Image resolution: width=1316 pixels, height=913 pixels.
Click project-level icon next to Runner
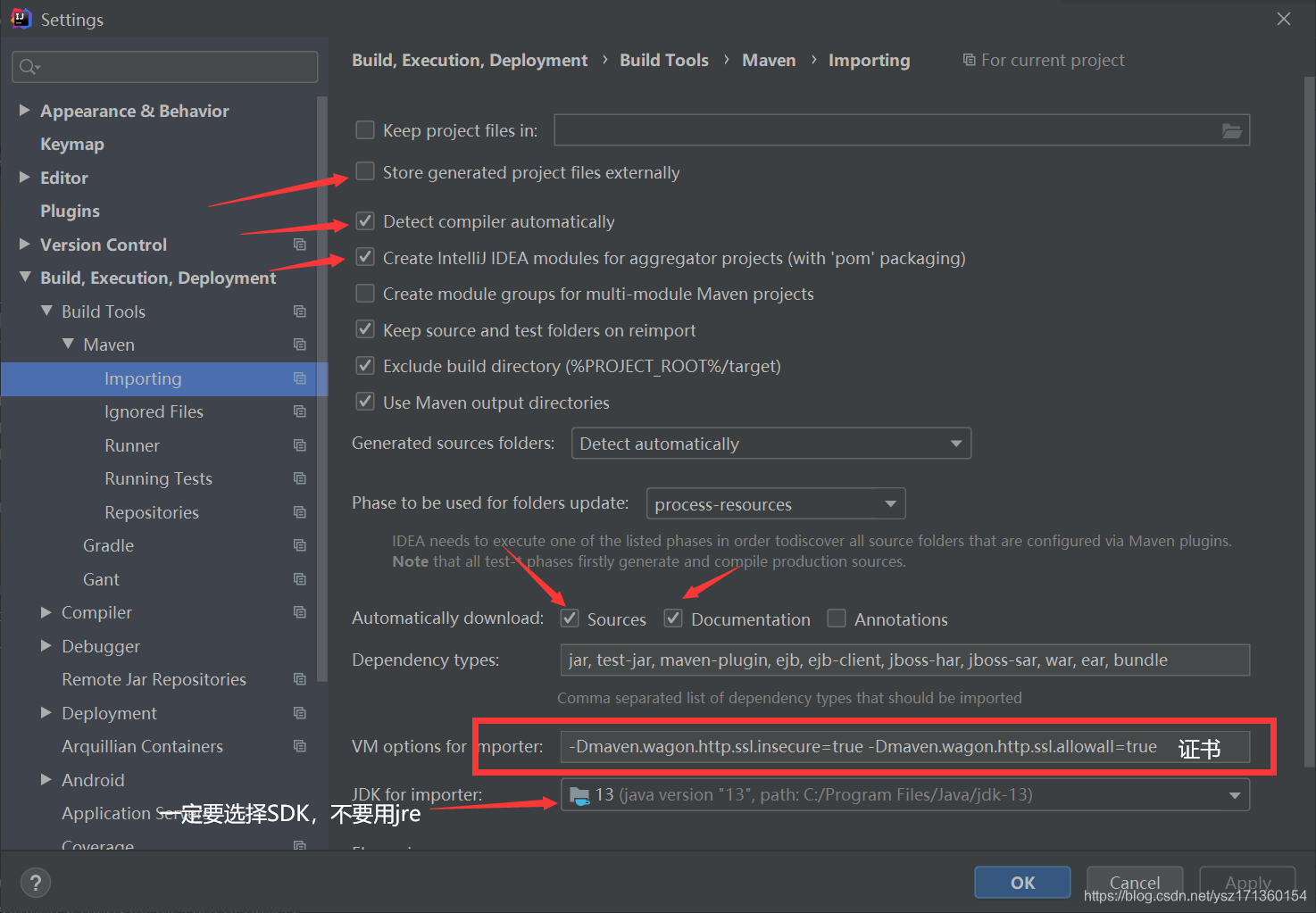pyautogui.click(x=300, y=445)
